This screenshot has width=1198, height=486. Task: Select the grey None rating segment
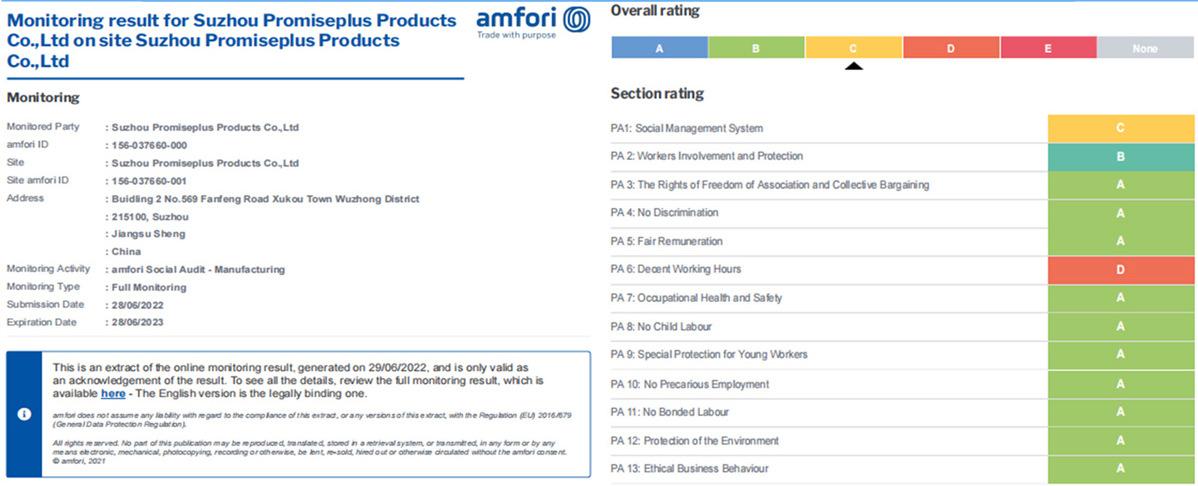point(1145,47)
